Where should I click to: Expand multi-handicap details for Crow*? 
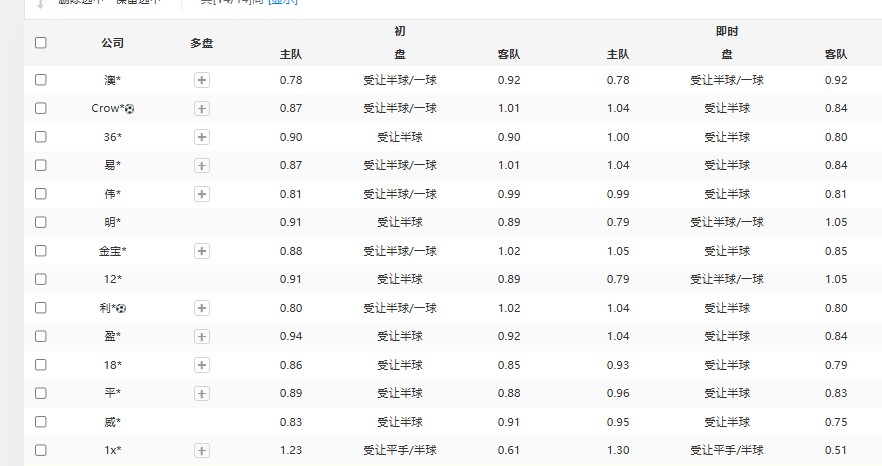[x=201, y=108]
